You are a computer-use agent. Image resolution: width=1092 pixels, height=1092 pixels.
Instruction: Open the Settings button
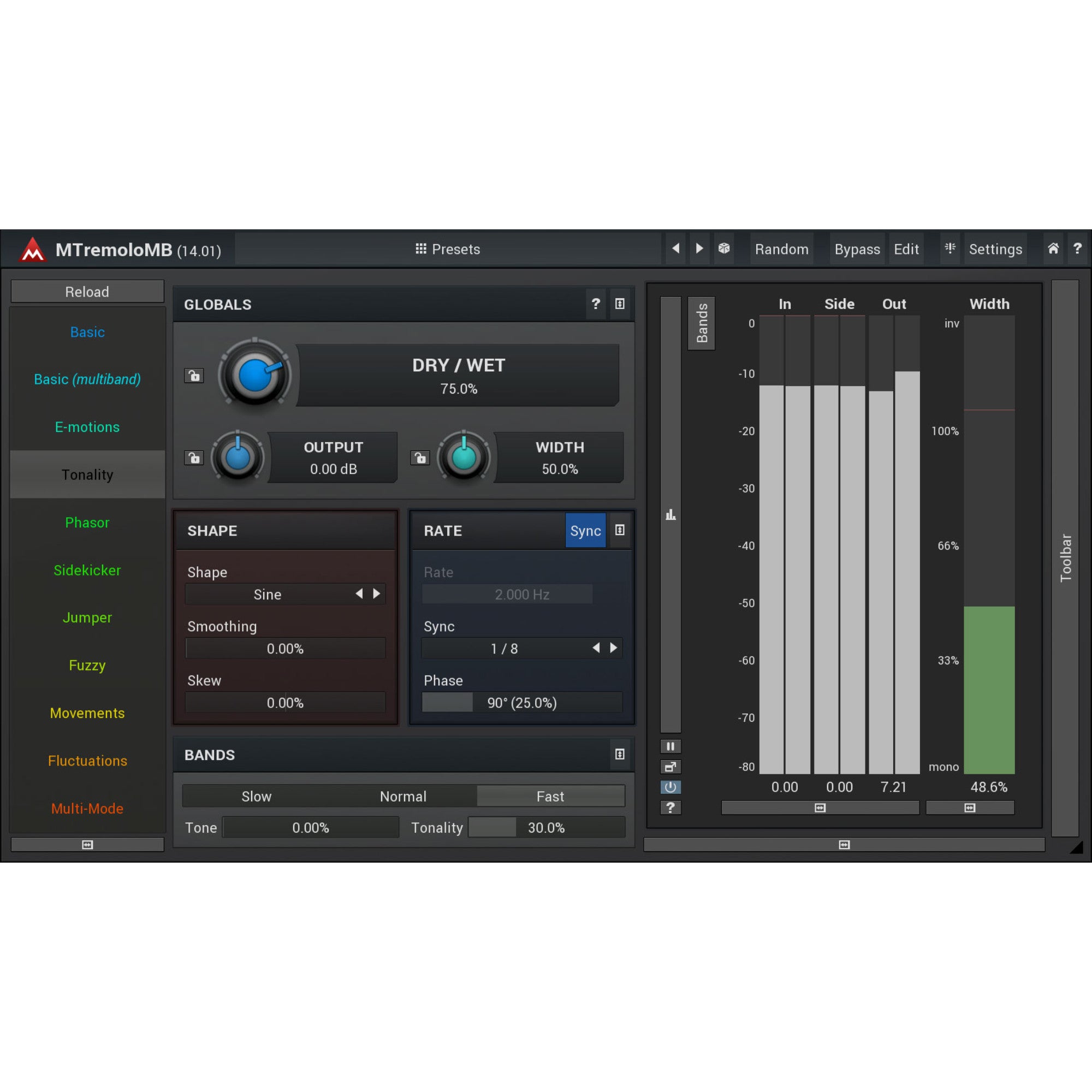tap(995, 250)
